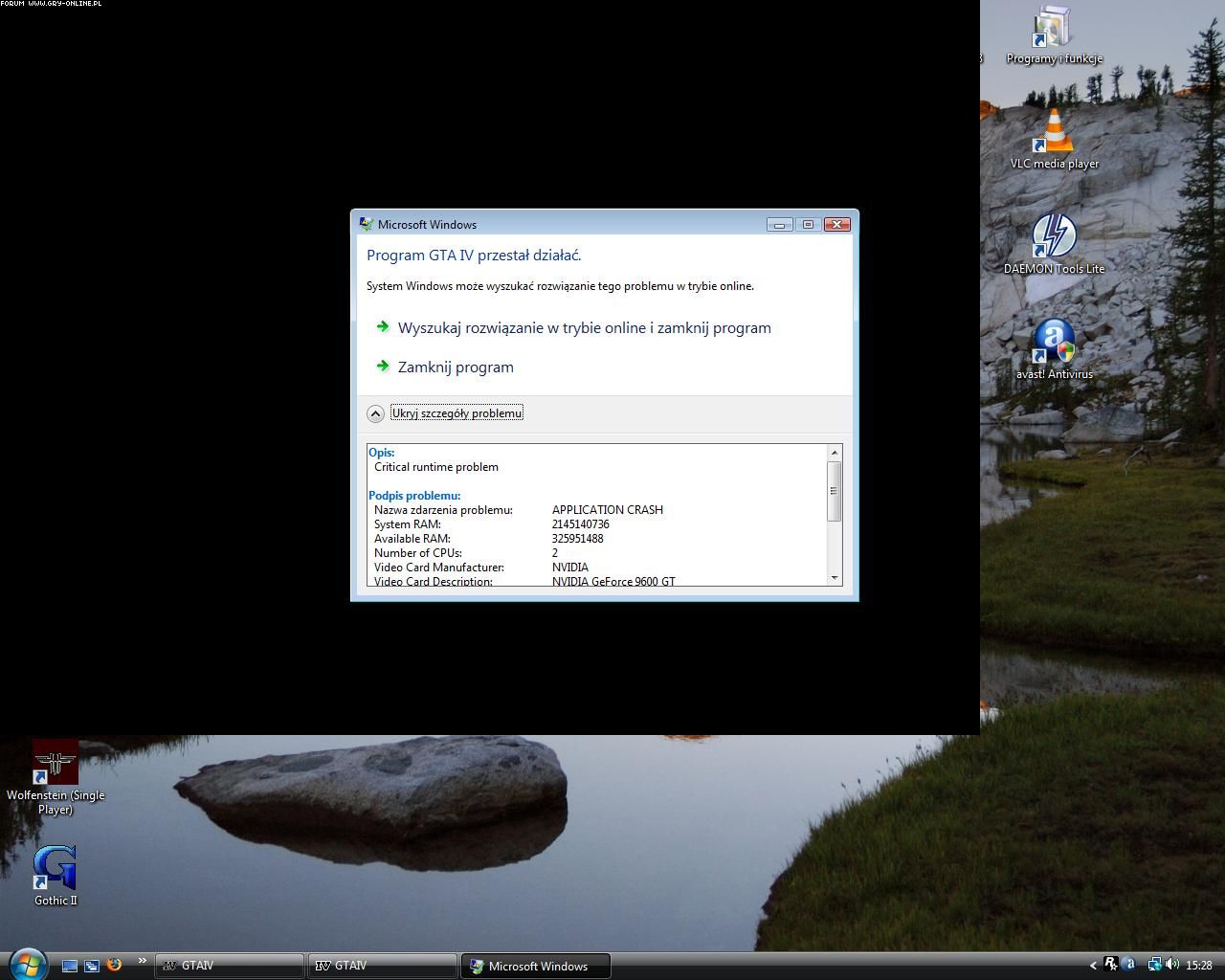
Task: Click the details box scroll down arrow
Action: point(835,577)
